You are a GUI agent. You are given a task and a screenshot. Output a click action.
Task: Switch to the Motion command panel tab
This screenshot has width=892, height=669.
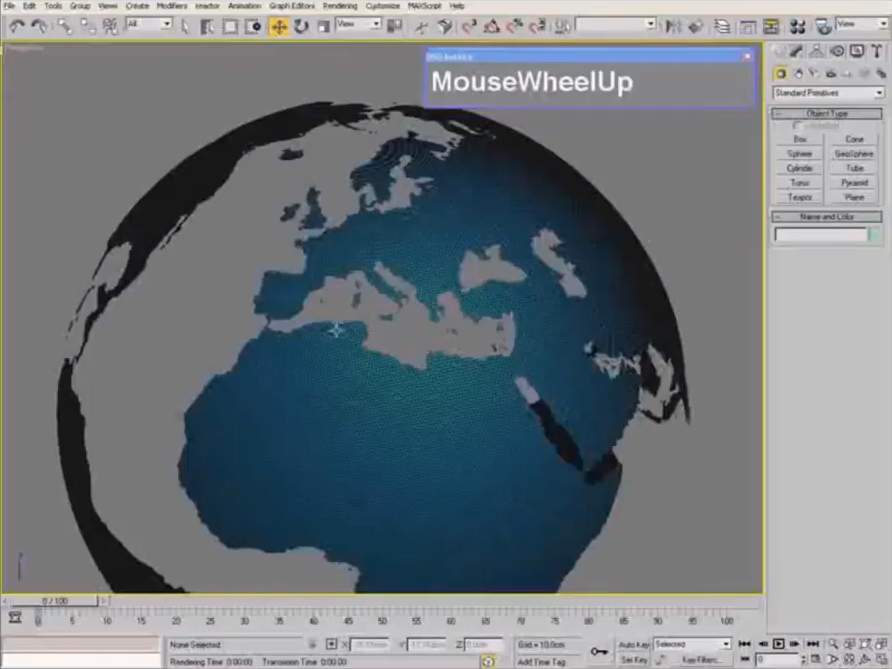pyautogui.click(x=837, y=52)
